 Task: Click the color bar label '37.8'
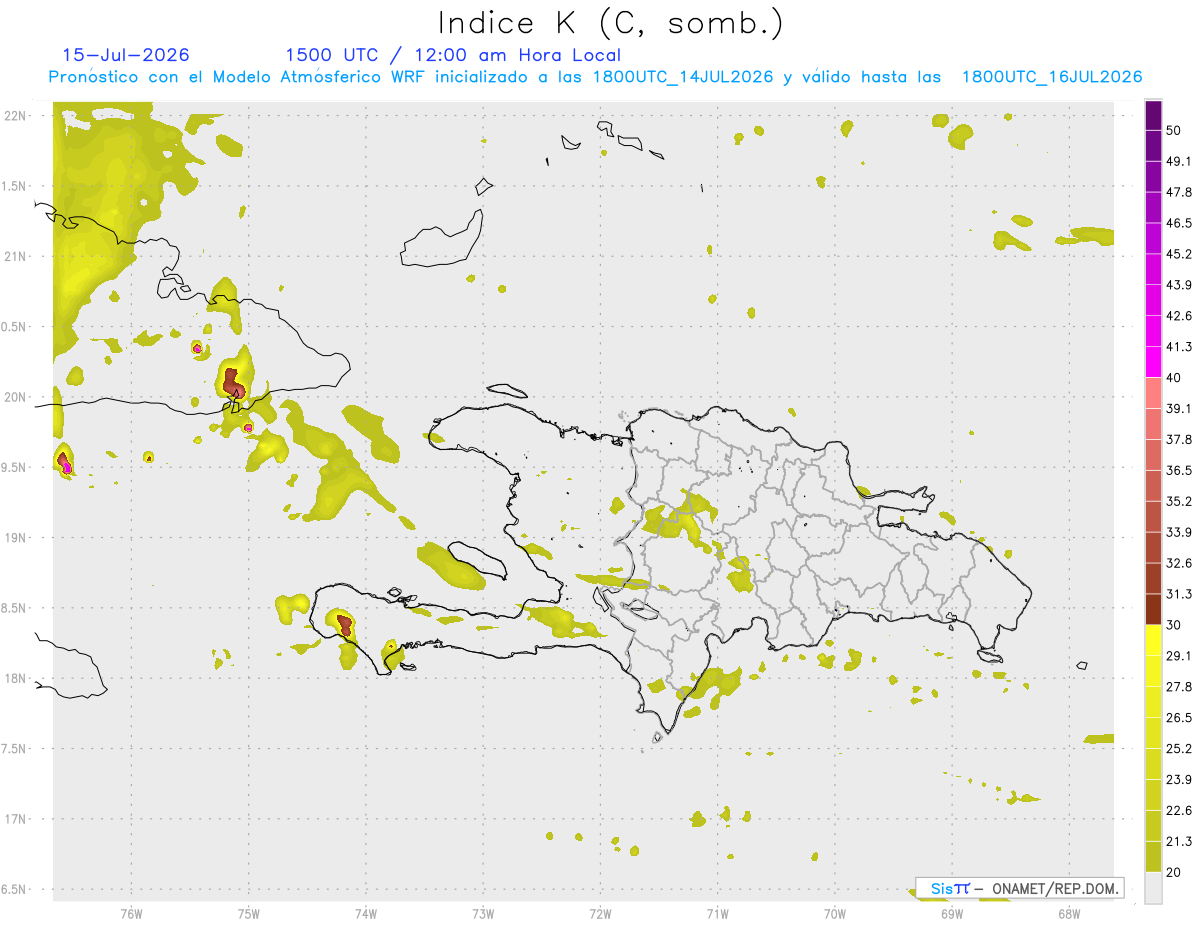[x=1179, y=440]
